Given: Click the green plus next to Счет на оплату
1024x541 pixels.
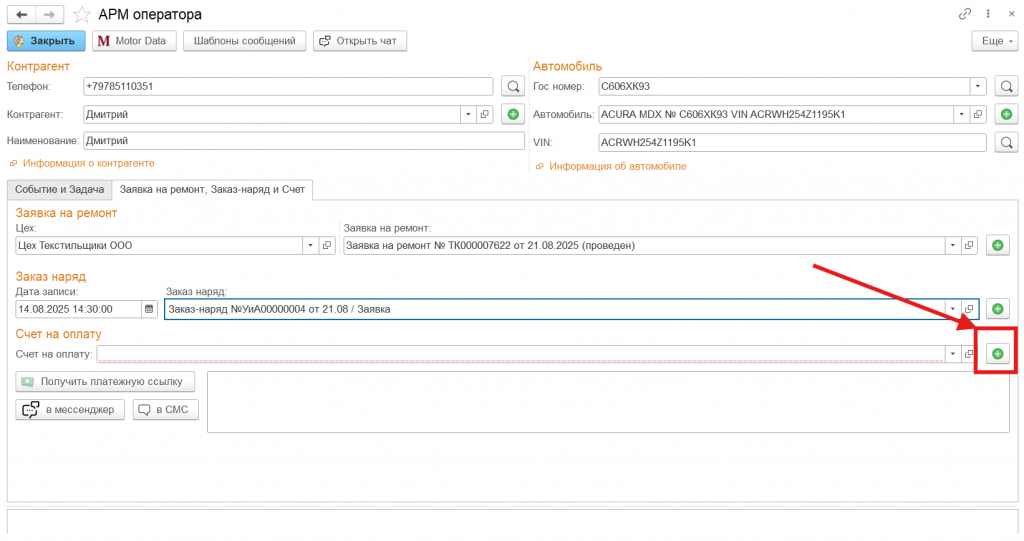Looking at the screenshot, I should click(997, 354).
